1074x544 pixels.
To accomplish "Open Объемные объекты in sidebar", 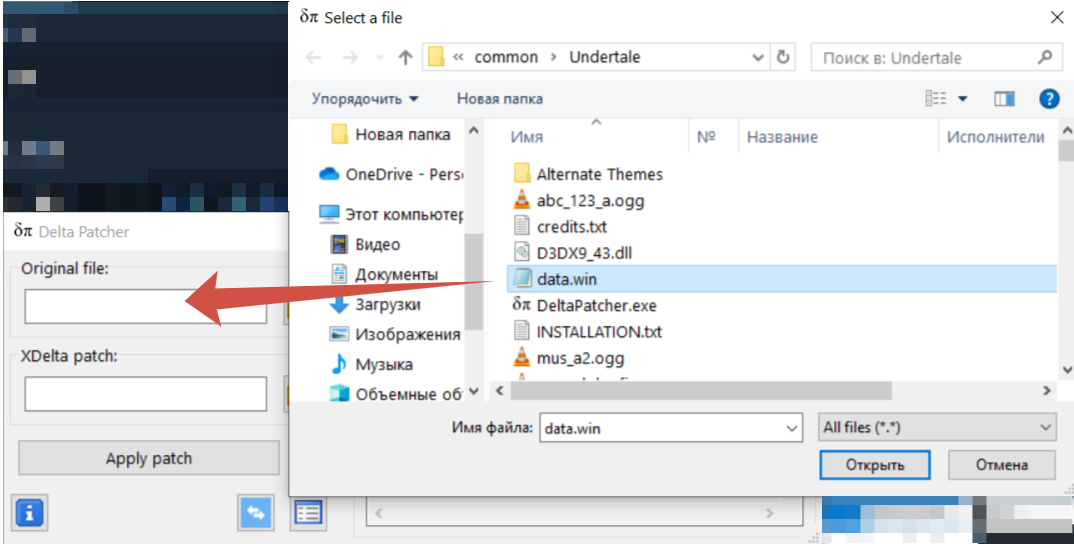I will (409, 394).
